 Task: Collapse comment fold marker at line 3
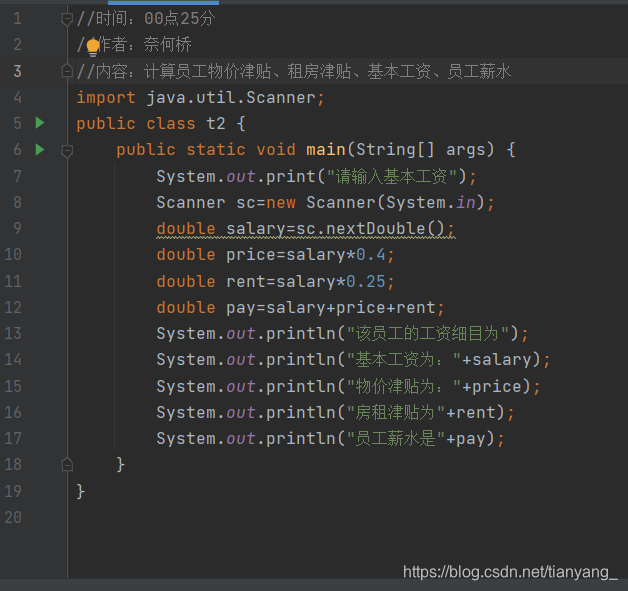[x=66, y=71]
